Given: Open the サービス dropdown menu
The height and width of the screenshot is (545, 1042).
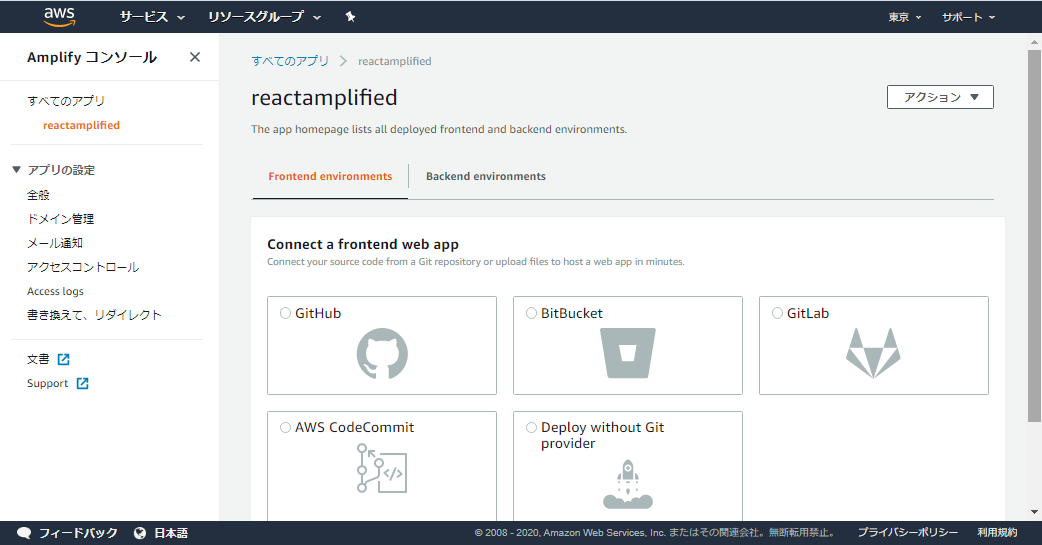Looking at the screenshot, I should [152, 17].
